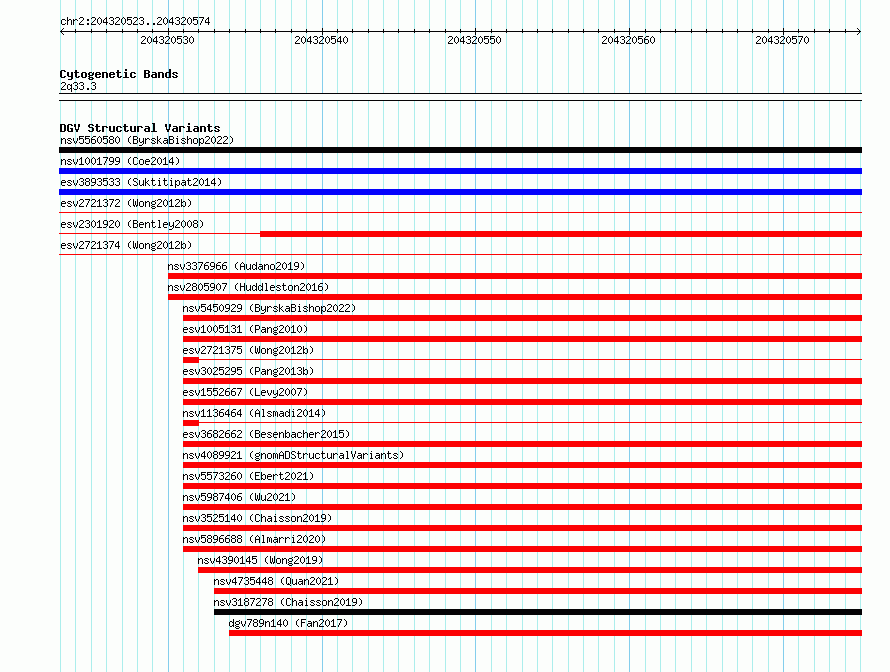Viewport: 890px width, 672px height.
Task: Click the thick red bar under esv2301920
Action: (x=561, y=234)
